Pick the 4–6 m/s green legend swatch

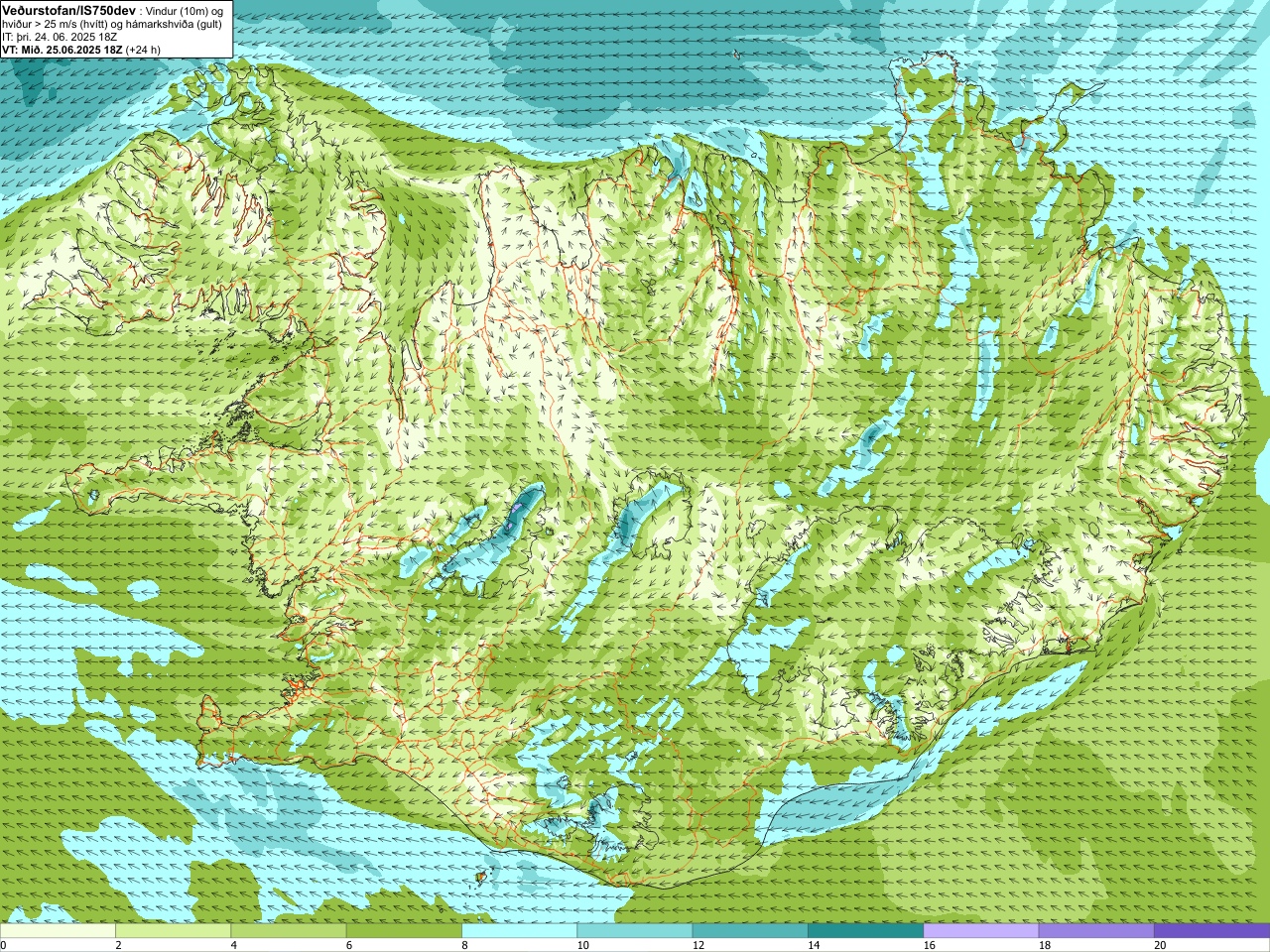(288, 931)
